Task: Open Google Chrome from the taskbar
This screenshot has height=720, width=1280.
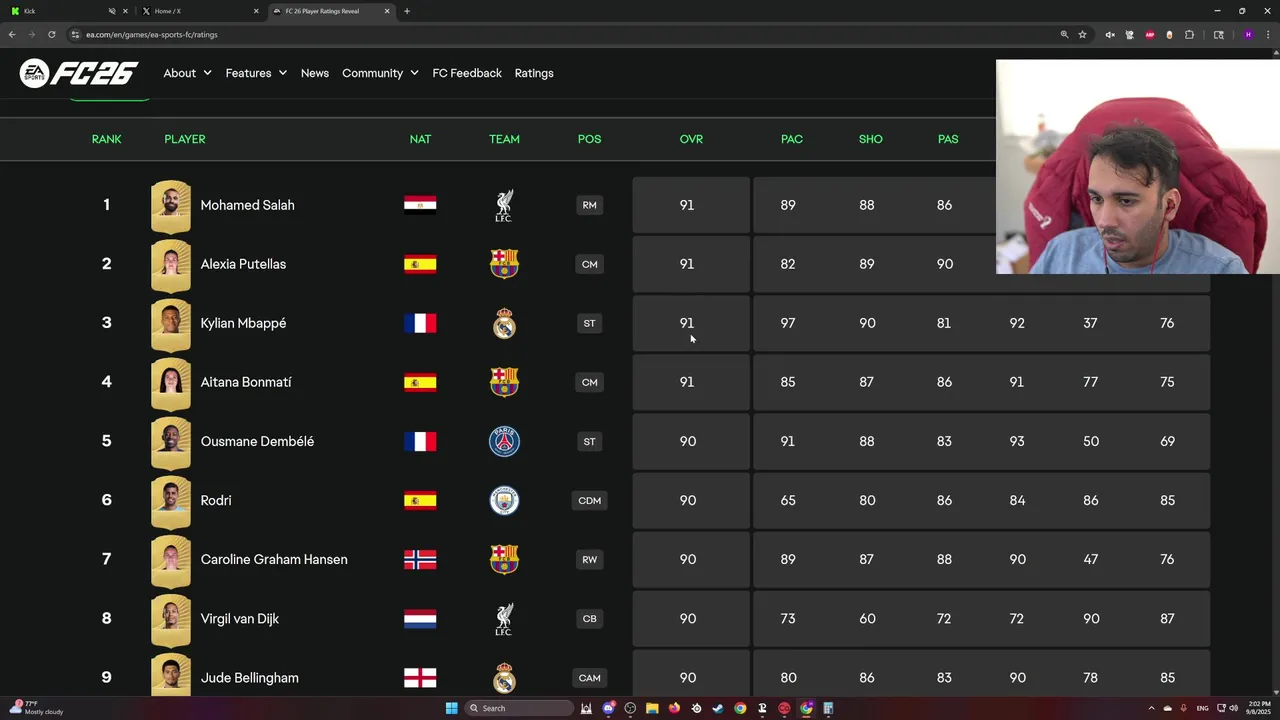Action: coord(740,708)
